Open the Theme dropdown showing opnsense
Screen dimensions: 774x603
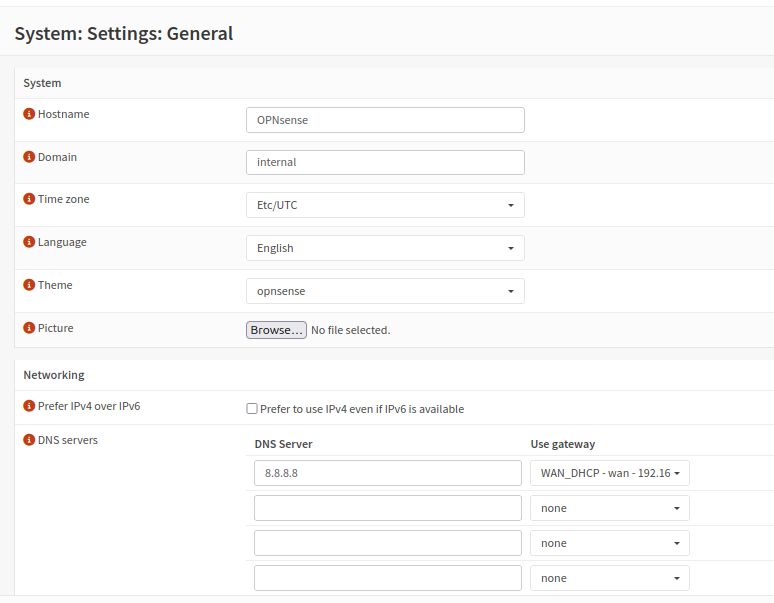385,291
